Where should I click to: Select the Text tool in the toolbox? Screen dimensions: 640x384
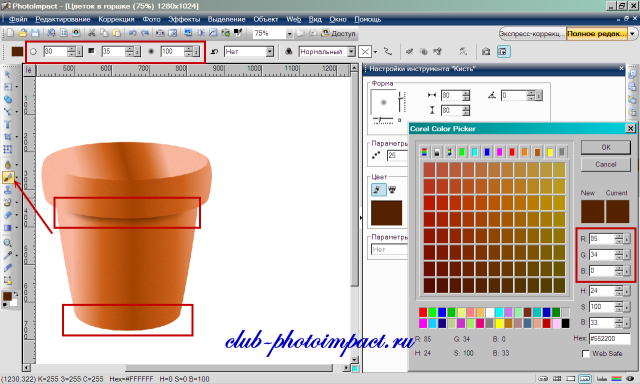point(7,124)
